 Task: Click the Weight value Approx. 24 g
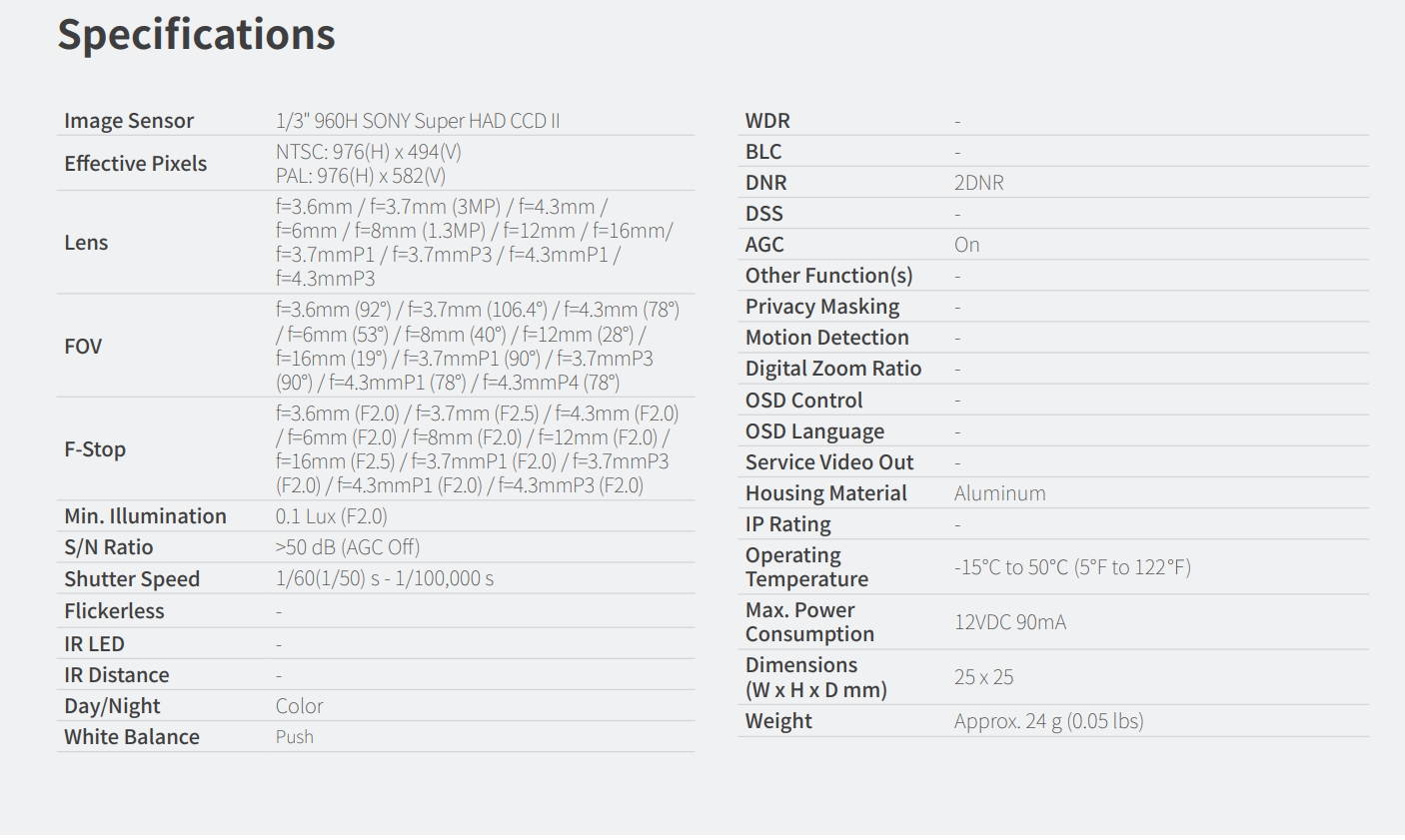click(1048, 721)
